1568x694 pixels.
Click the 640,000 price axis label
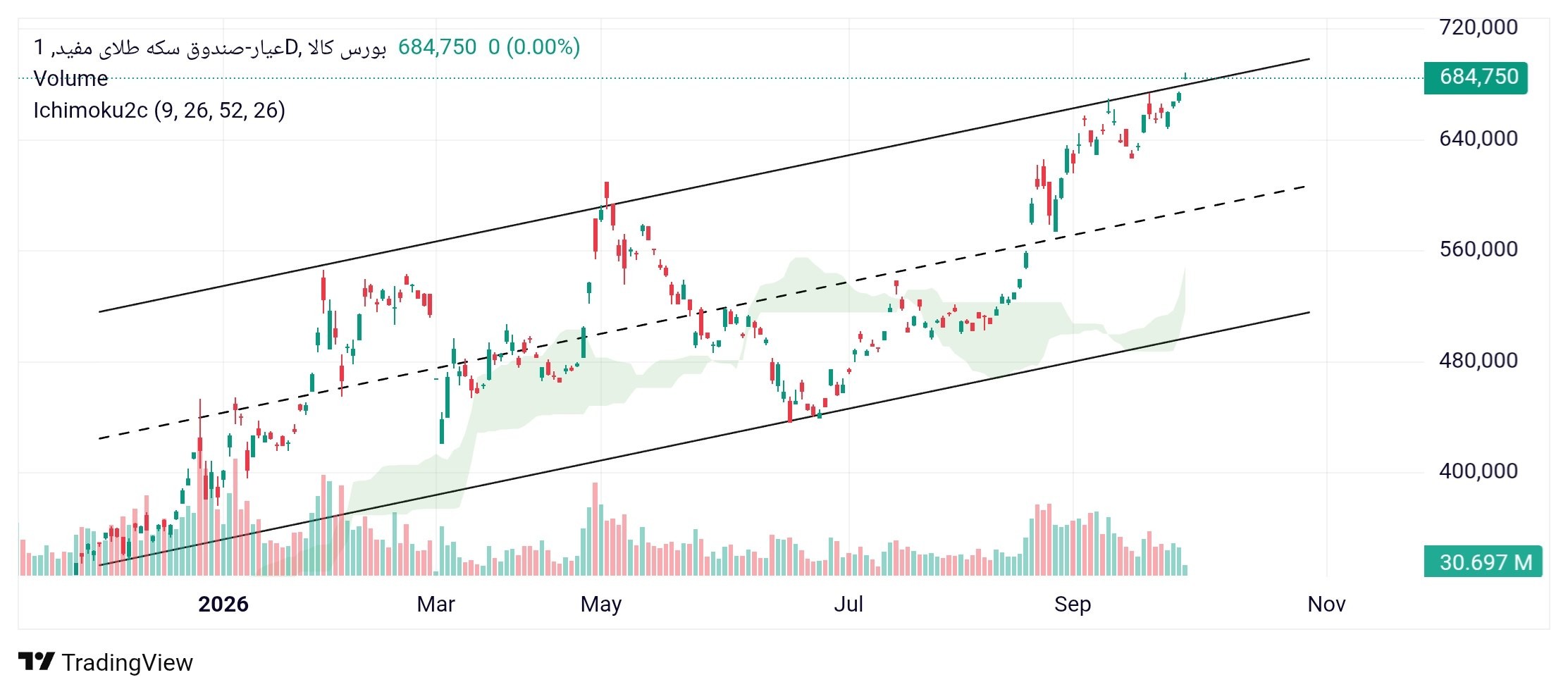pos(1479,139)
